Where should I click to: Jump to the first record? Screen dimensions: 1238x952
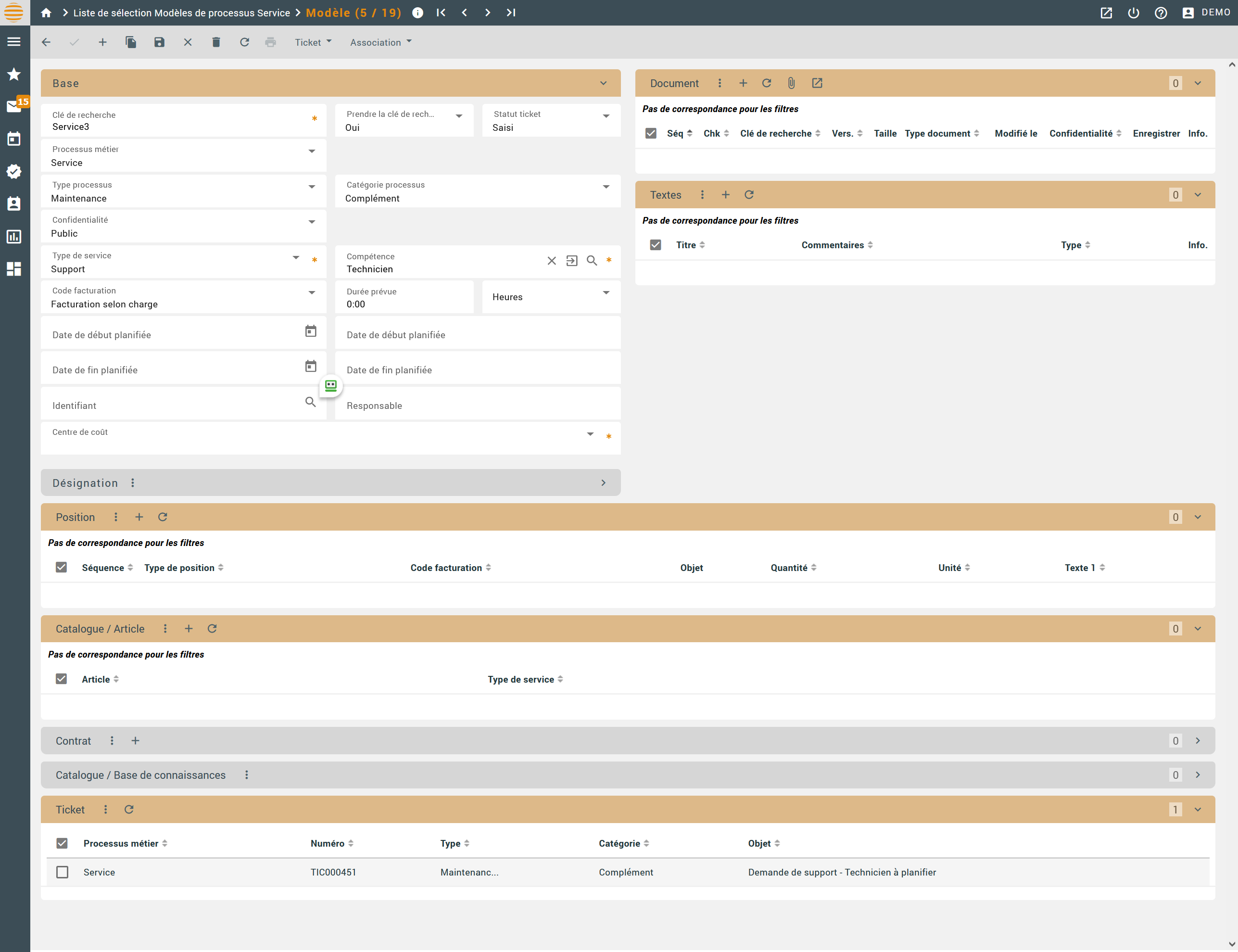pyautogui.click(x=441, y=13)
